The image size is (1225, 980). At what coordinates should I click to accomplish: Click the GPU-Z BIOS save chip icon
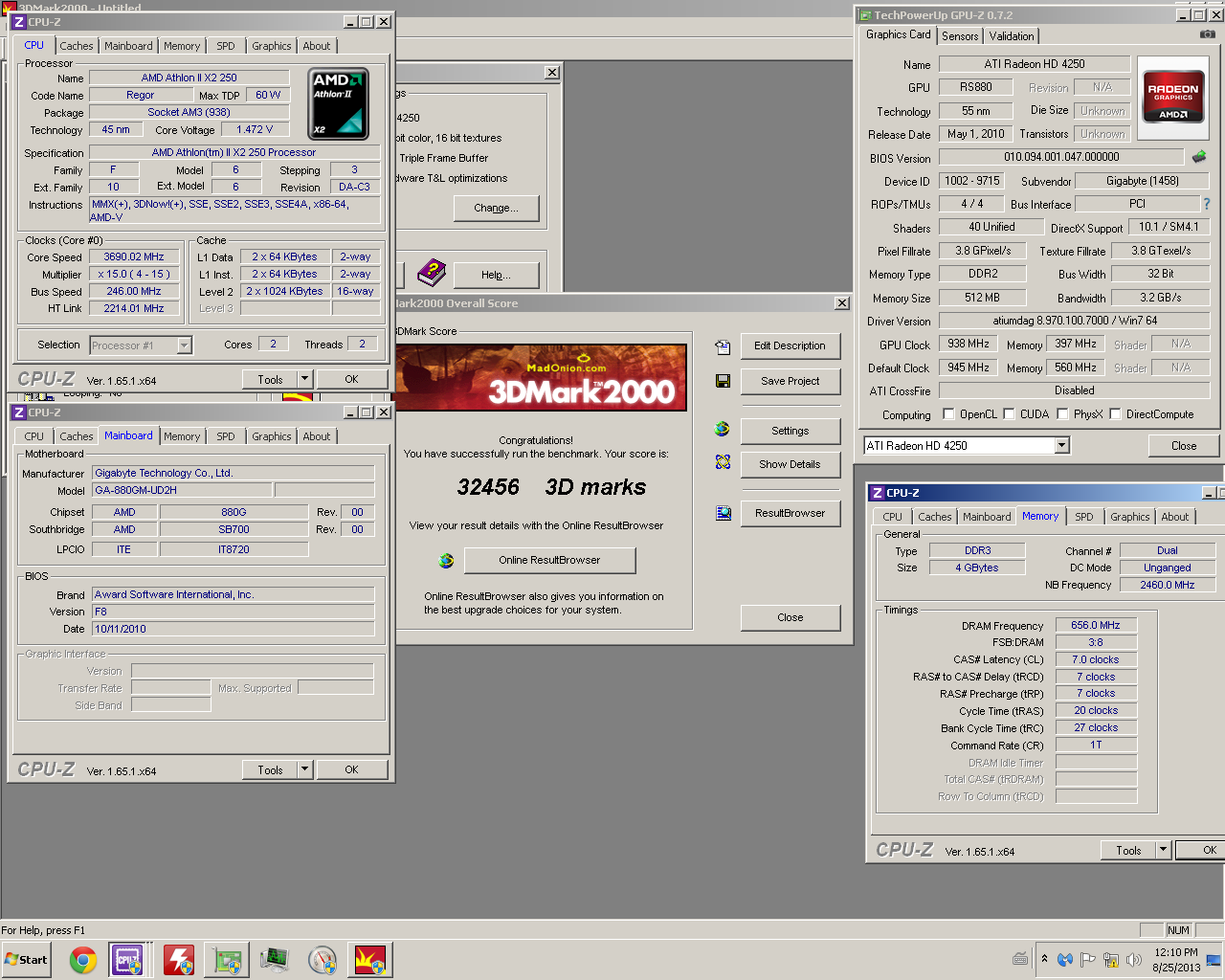point(1199,156)
